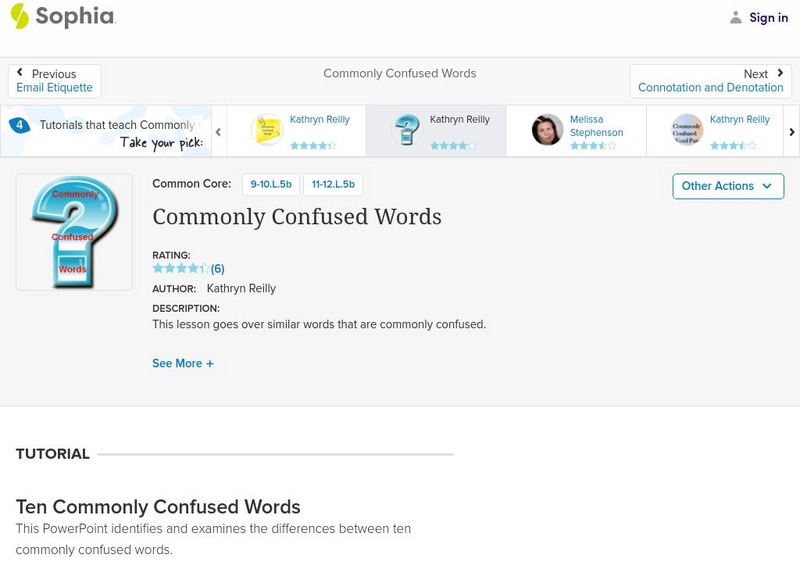Click the star rating under RATING
The width and height of the screenshot is (800, 576).
[x=180, y=268]
